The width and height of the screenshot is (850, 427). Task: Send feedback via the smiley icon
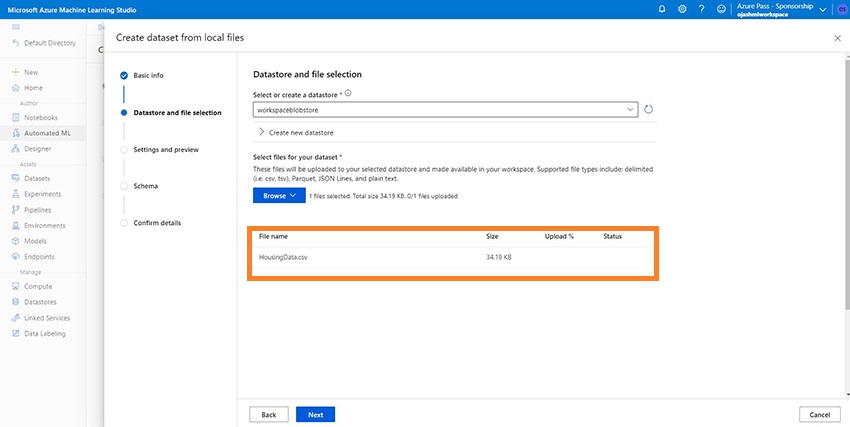click(722, 9)
